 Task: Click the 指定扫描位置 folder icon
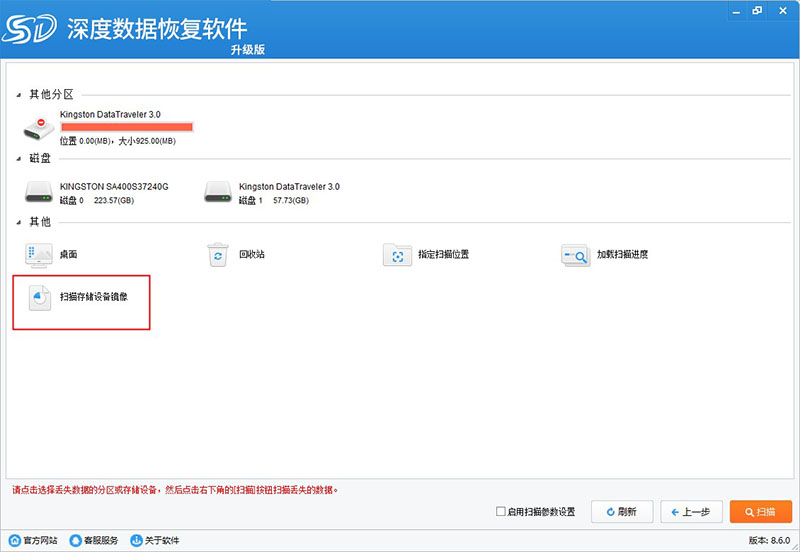coord(397,255)
